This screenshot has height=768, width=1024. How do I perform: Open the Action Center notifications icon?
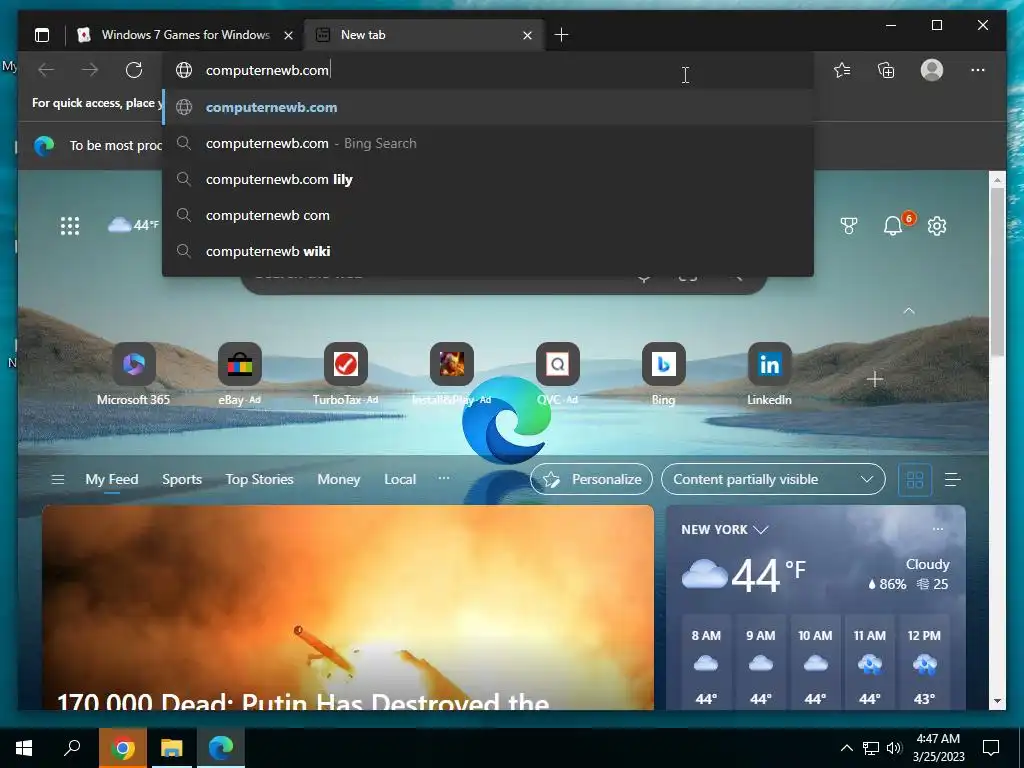tap(991, 748)
